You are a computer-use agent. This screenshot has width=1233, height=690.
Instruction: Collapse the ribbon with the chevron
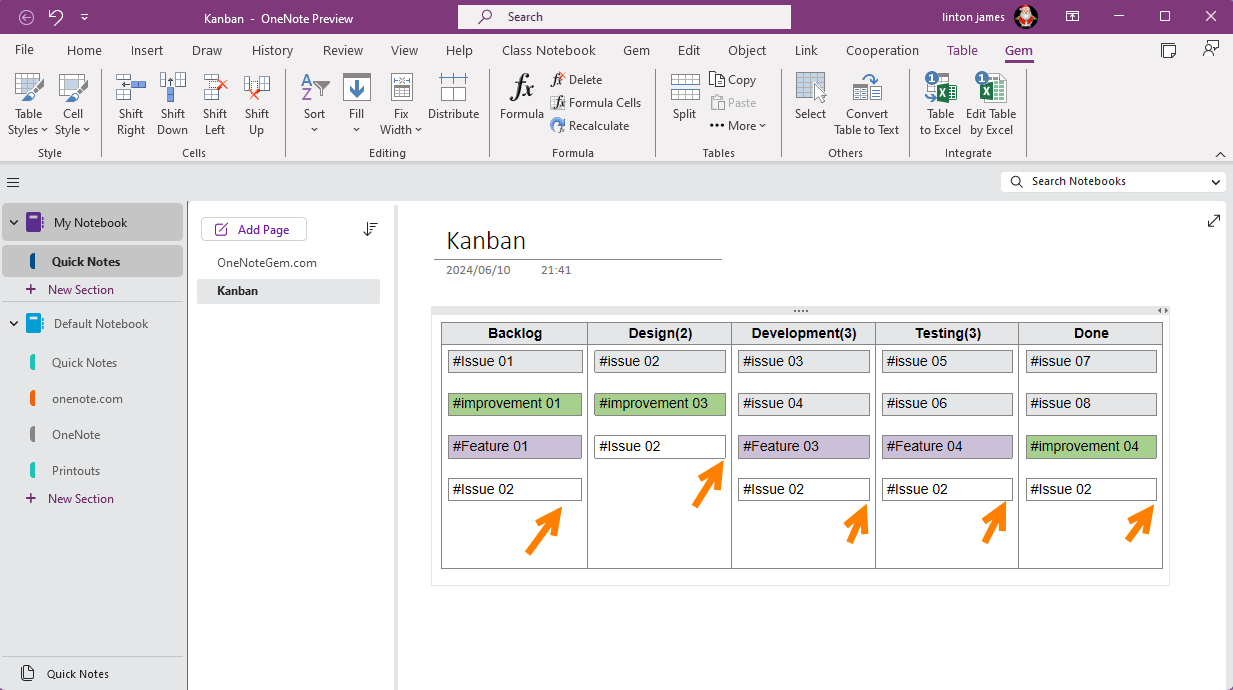(x=1220, y=154)
